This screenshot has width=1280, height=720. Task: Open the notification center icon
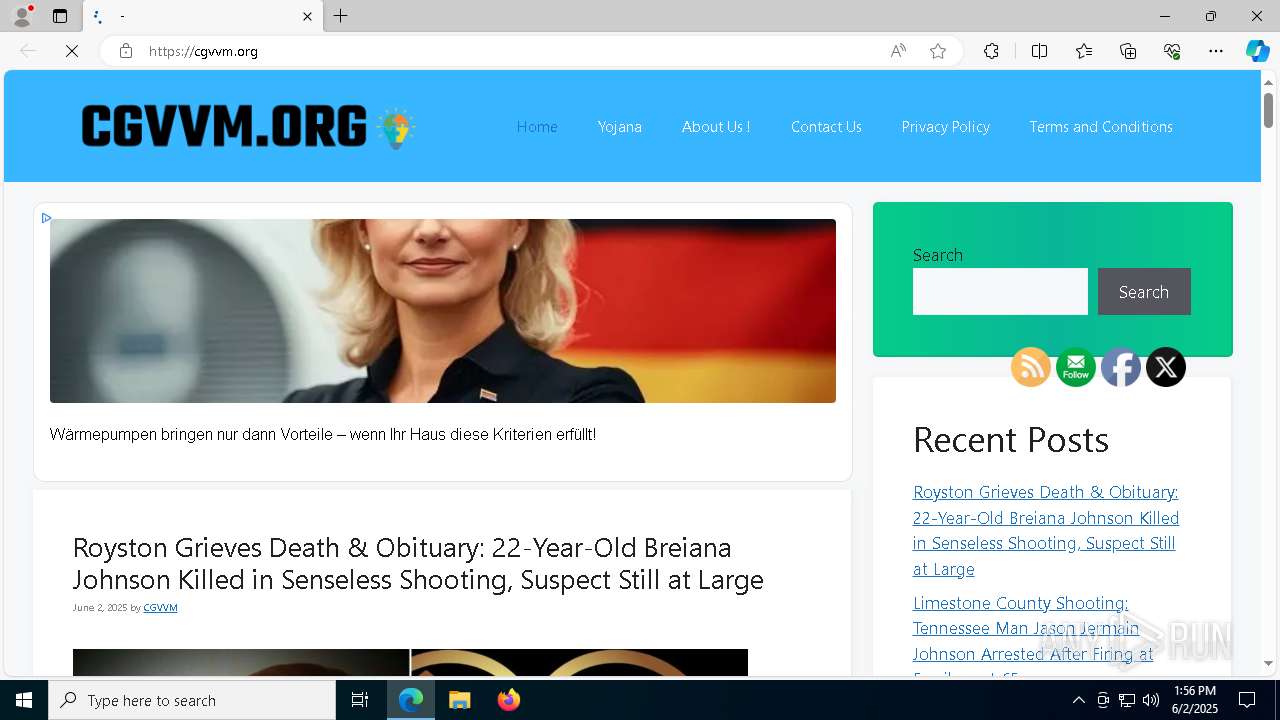[1247, 700]
